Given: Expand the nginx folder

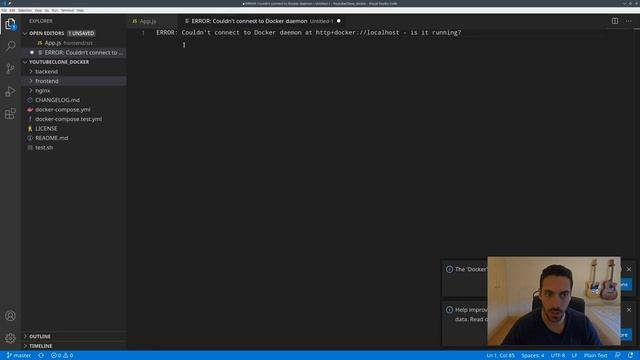Looking at the screenshot, I should (x=73, y=91).
